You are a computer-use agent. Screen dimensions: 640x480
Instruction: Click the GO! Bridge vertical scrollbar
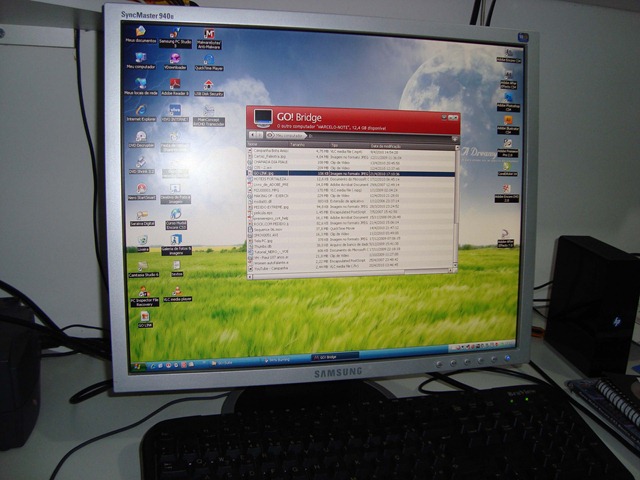457,208
